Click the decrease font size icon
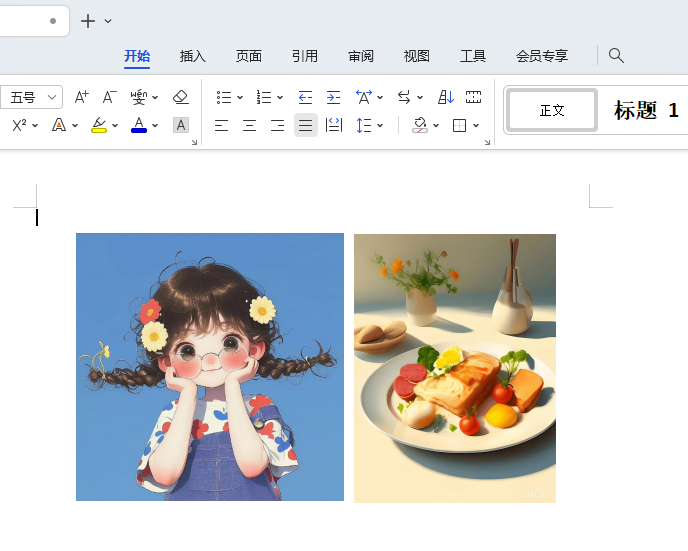Screen dimensions: 688x551 [109, 97]
